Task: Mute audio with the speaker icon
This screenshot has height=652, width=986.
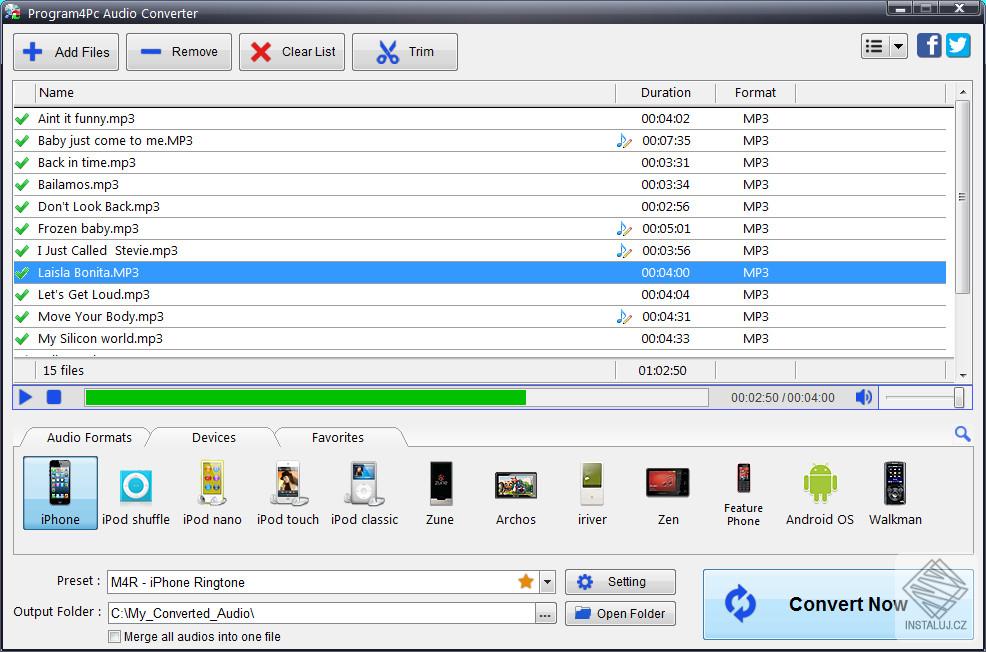Action: point(863,397)
